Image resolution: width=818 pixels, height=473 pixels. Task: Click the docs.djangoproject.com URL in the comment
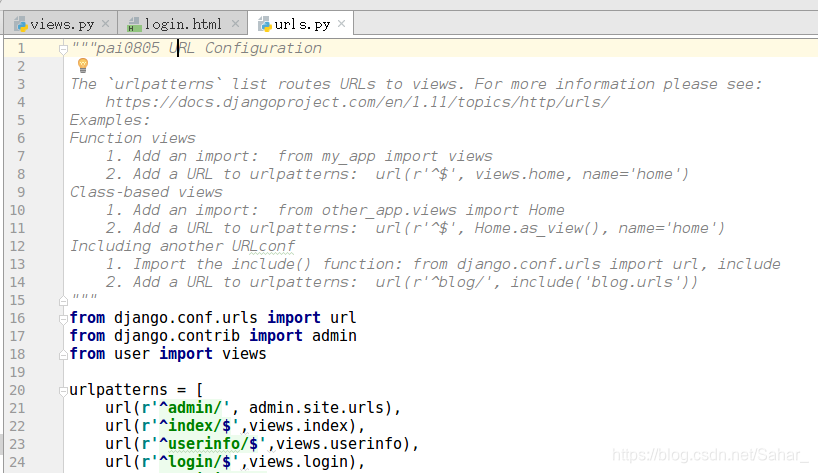[x=357, y=102]
